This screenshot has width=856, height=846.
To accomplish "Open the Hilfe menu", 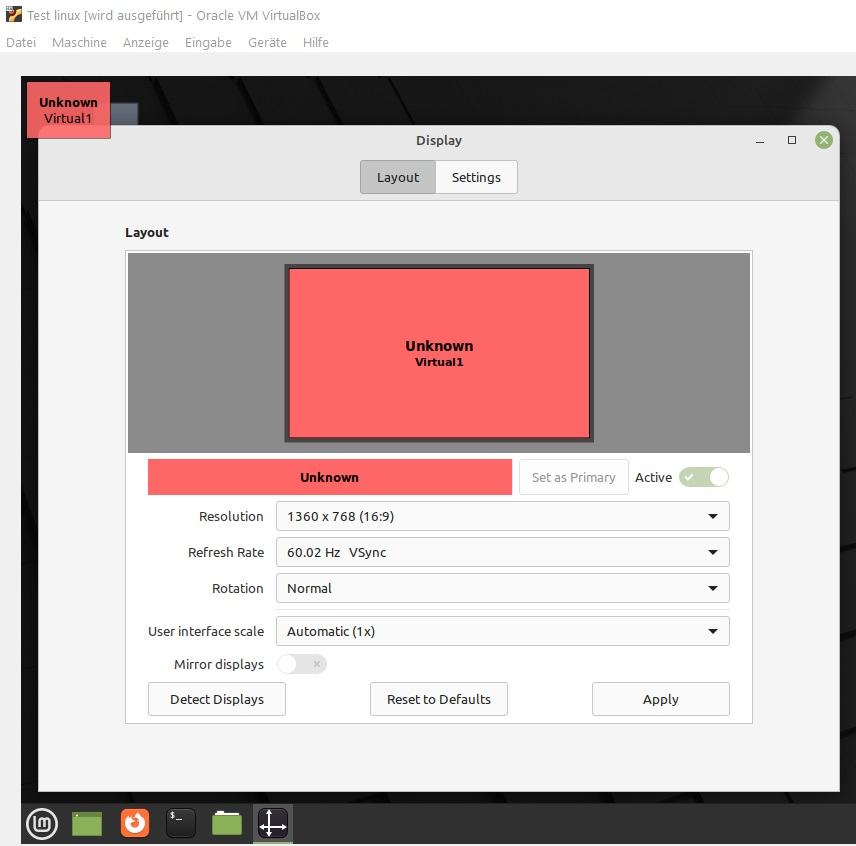I will click(316, 43).
